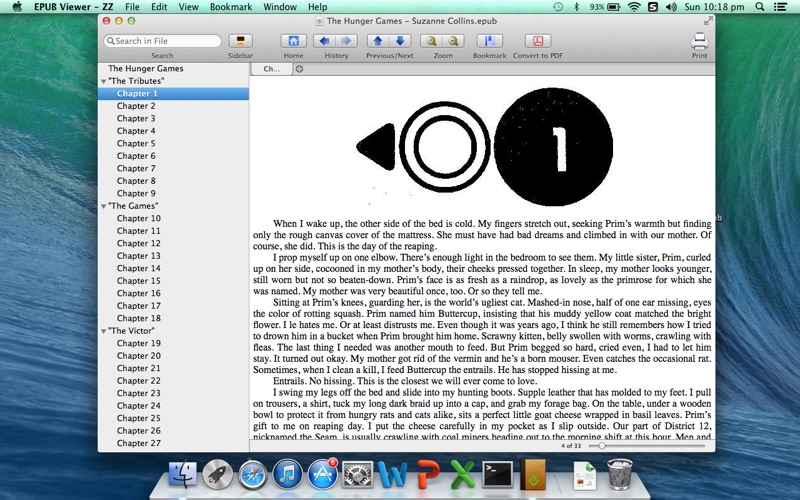Toggle the Sidebar toolbar button
Image resolution: width=800 pixels, height=500 pixels.
pos(240,41)
